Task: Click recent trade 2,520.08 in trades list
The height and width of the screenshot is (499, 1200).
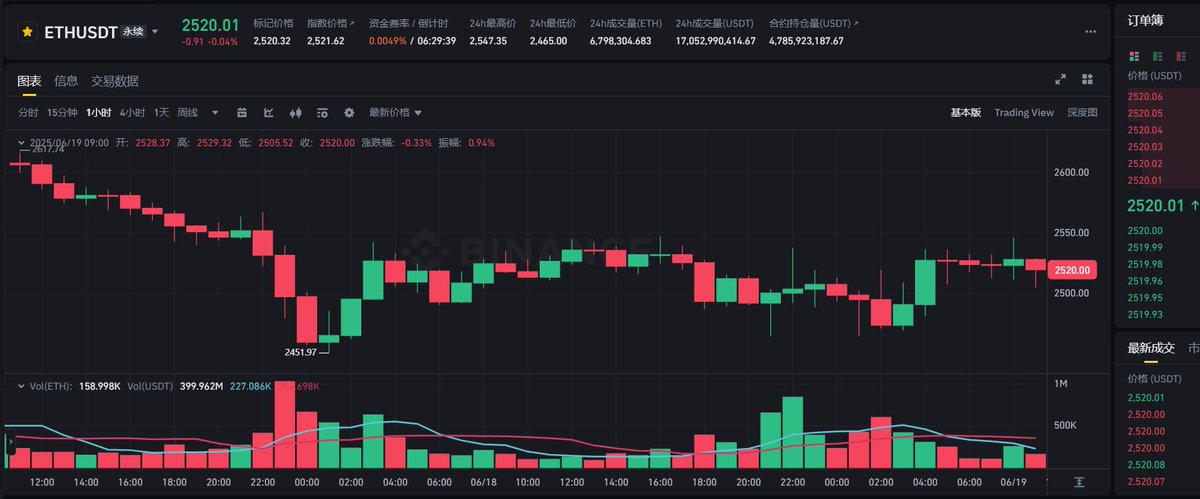Action: (1146, 464)
